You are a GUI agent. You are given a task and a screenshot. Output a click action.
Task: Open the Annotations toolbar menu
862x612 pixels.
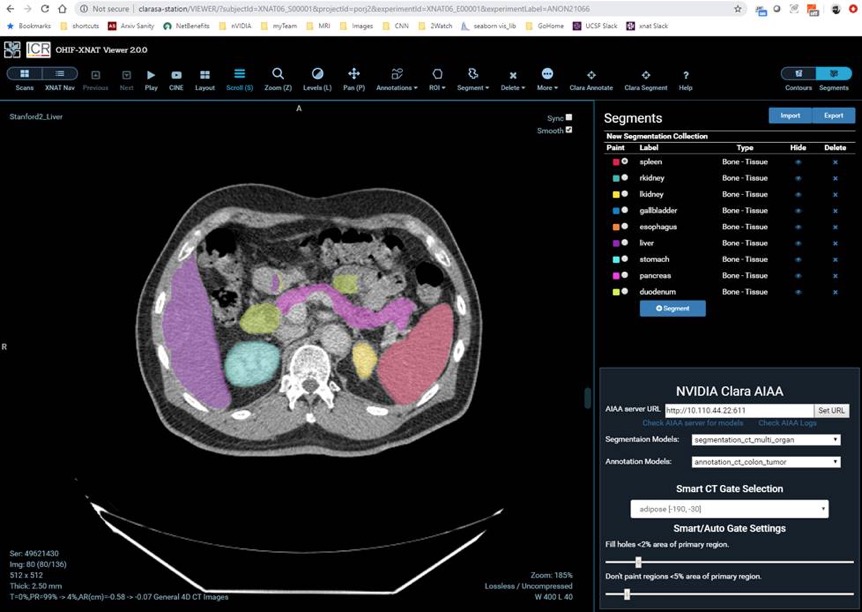tap(397, 75)
